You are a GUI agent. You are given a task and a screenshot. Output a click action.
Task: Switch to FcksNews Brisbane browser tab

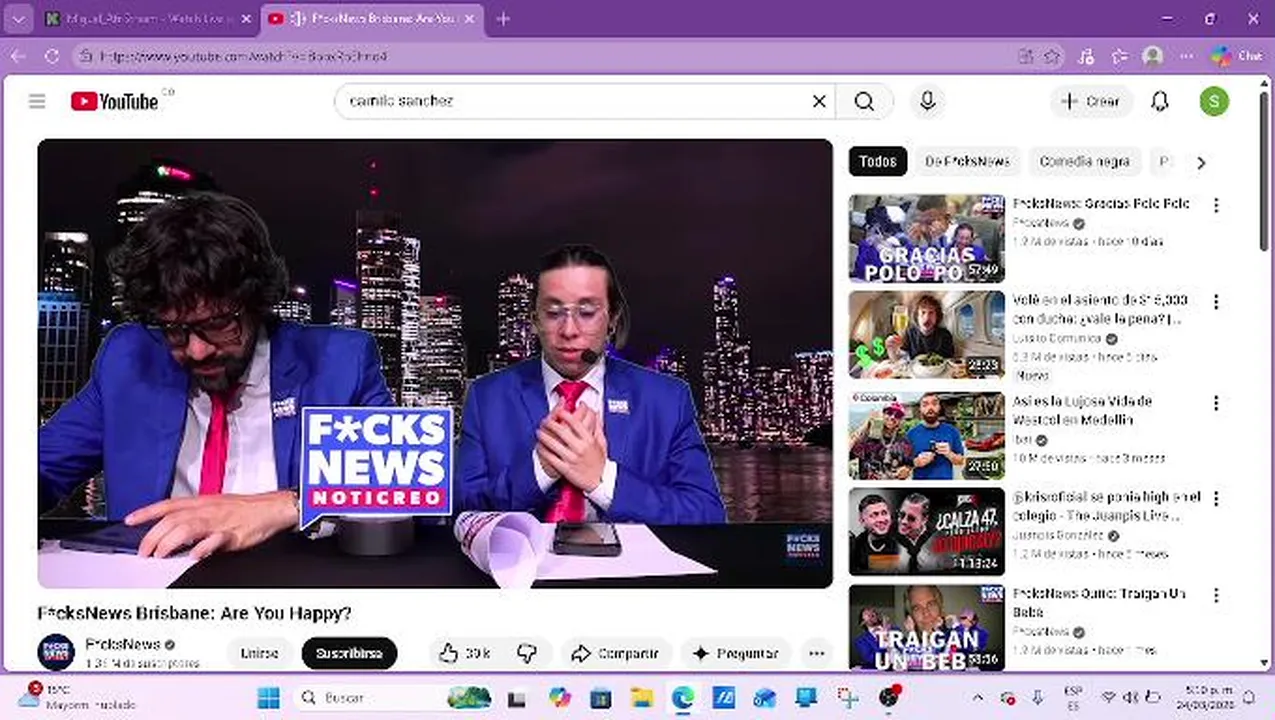(x=370, y=19)
